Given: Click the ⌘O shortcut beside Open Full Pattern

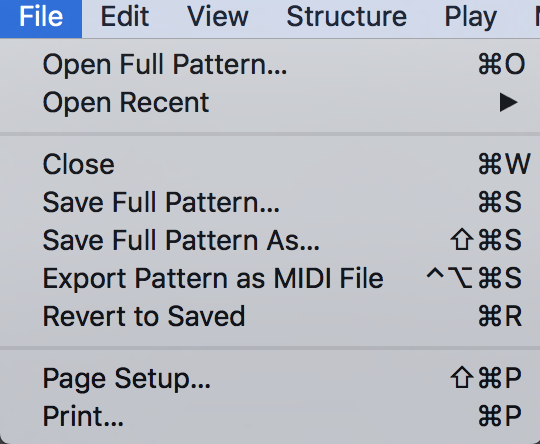Looking at the screenshot, I should (x=501, y=64).
